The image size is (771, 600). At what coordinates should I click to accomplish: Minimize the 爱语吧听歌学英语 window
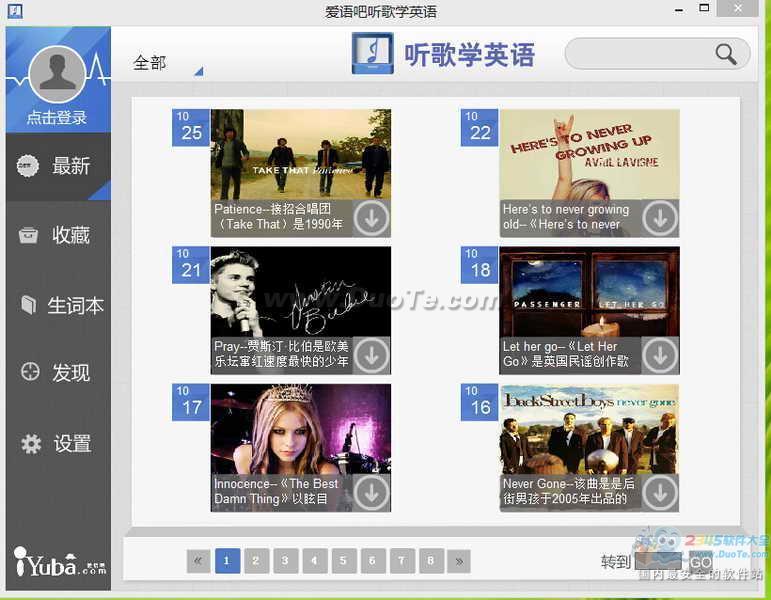[x=679, y=9]
